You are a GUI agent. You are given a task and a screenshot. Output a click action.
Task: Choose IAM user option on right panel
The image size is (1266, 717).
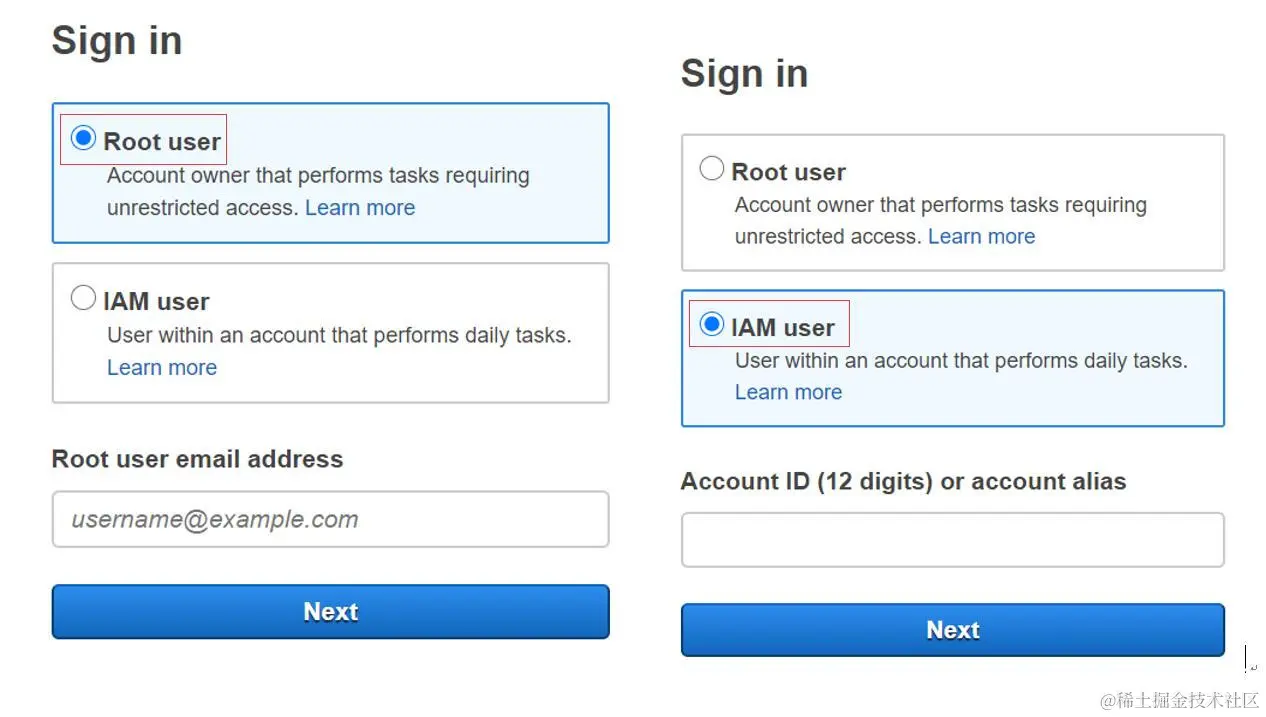tap(711, 323)
